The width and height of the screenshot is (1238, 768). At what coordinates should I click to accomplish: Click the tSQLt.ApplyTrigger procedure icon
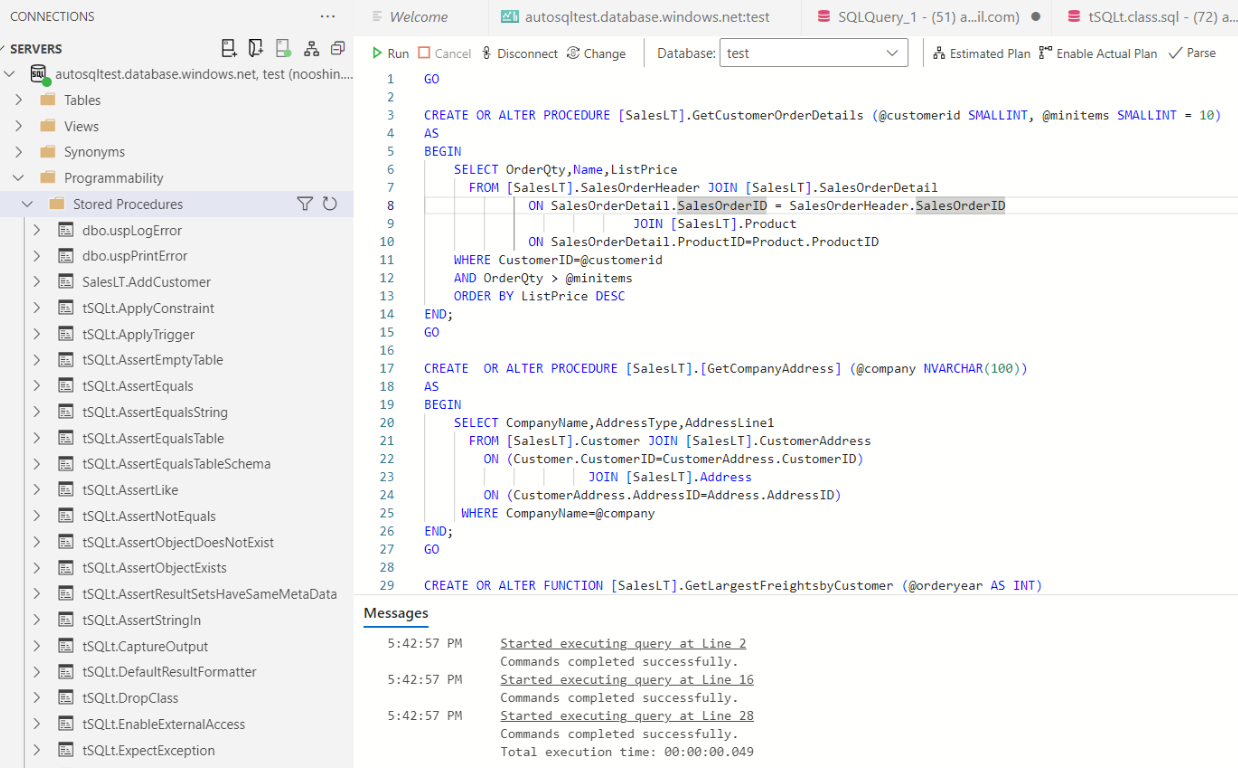(66, 334)
